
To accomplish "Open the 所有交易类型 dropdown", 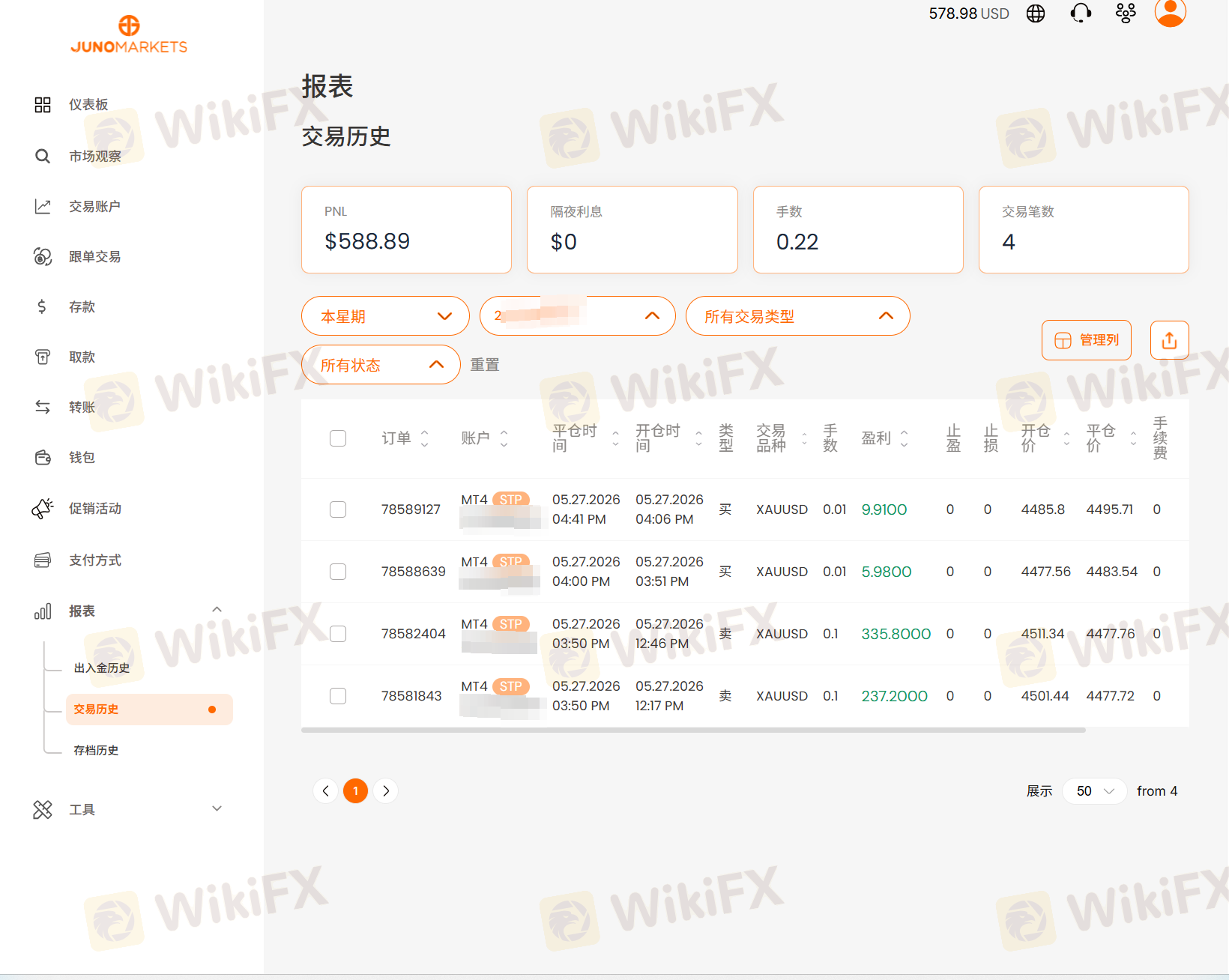I will [x=797, y=316].
